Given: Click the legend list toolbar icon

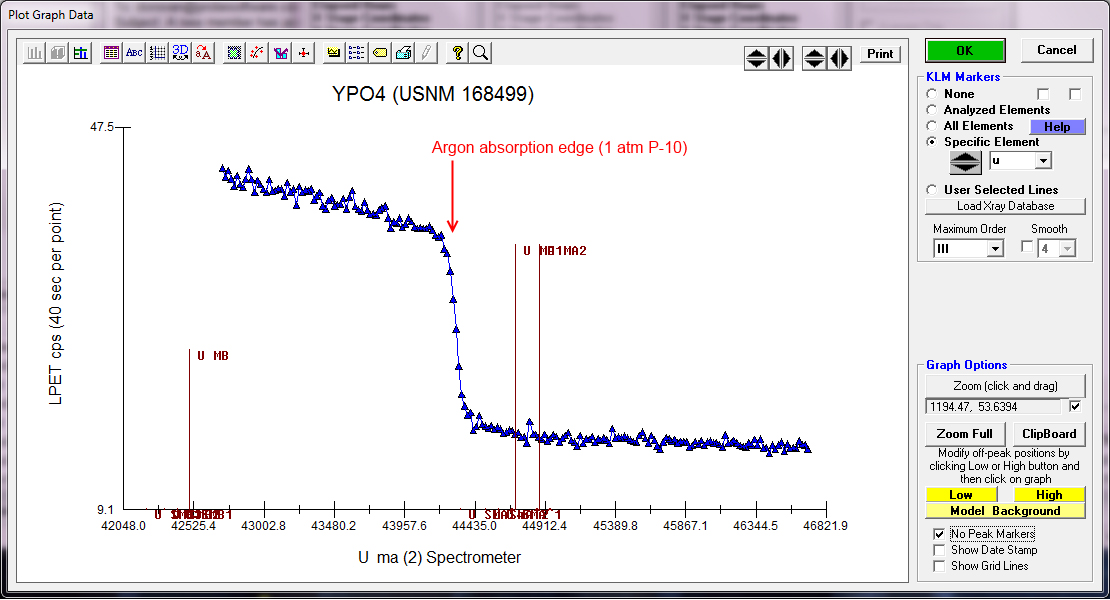Looking at the screenshot, I should (357, 53).
